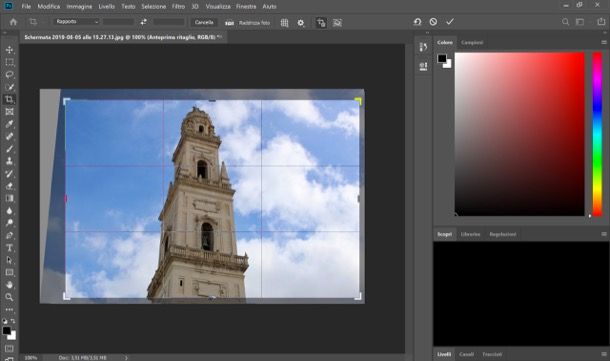Click the Cancella button
Image resolution: width=610 pixels, height=361 pixels.
coord(204,22)
